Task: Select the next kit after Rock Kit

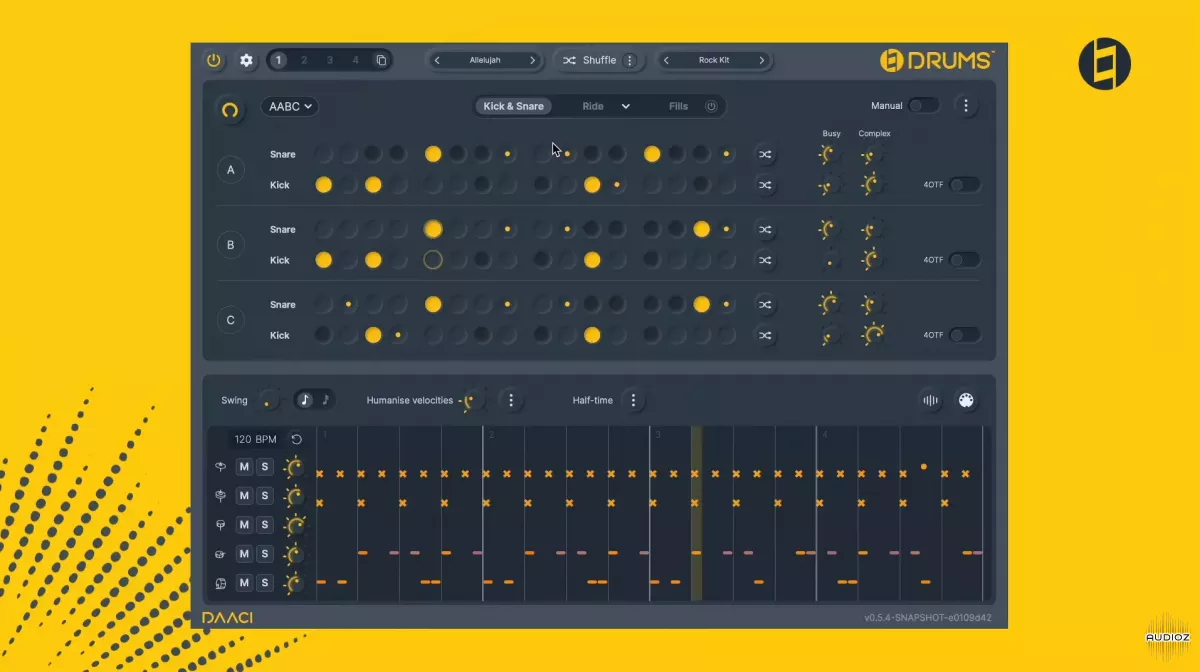Action: pos(762,60)
